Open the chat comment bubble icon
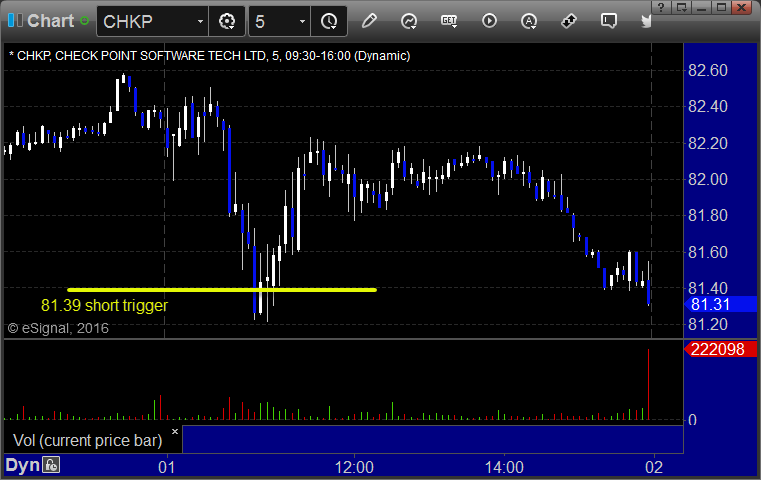 (609, 21)
